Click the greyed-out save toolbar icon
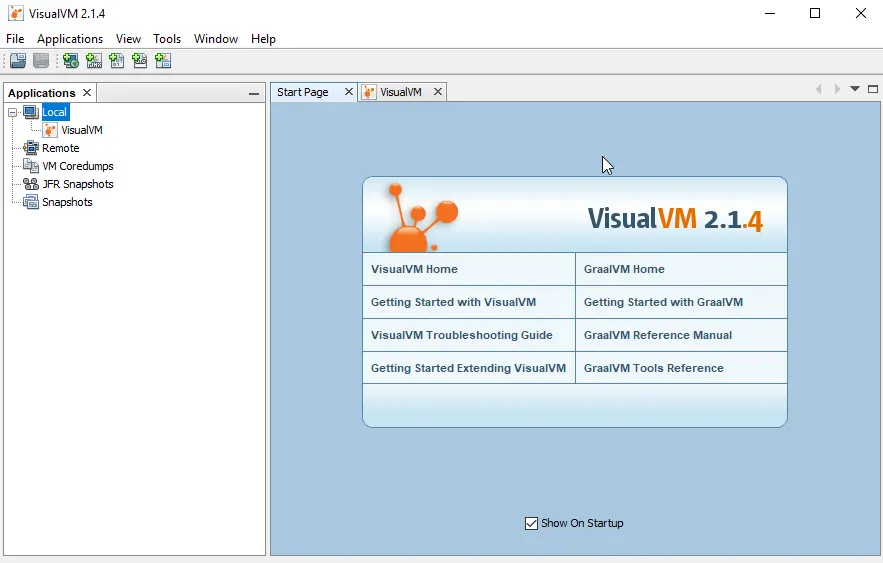The image size is (883, 563). pyautogui.click(x=41, y=60)
